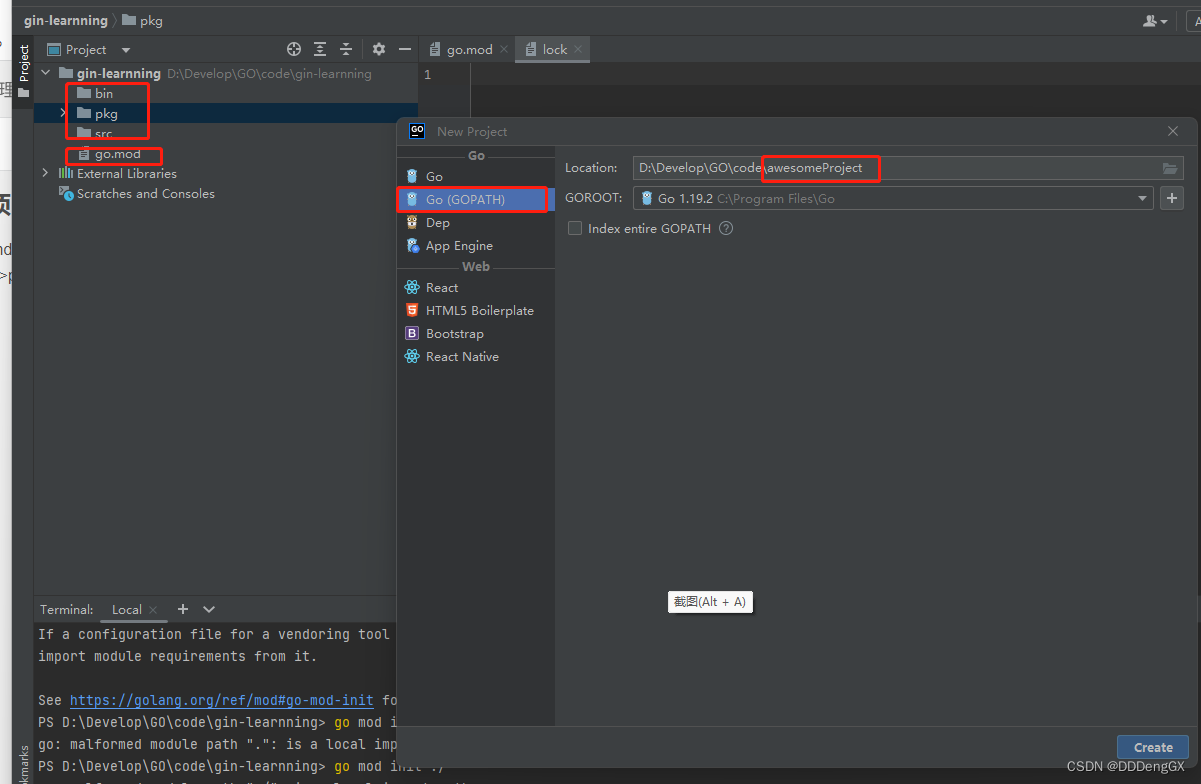Open the Project view dropdown arrow
This screenshot has height=784, width=1201.
(x=126, y=50)
